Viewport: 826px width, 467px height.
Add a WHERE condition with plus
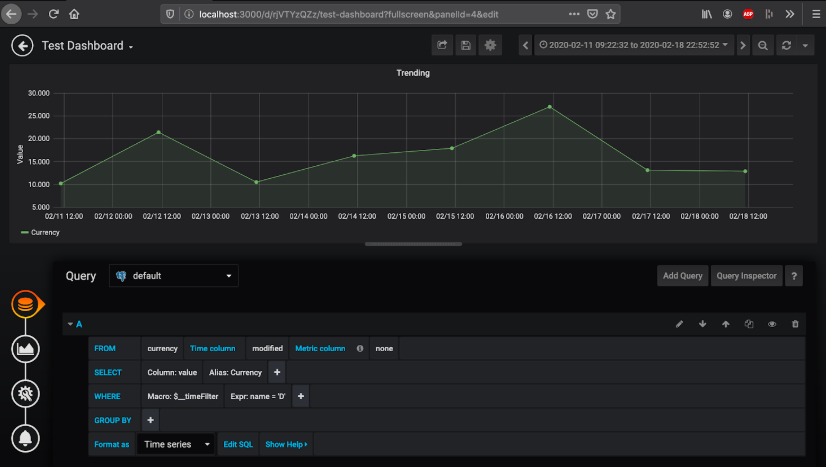click(x=301, y=396)
